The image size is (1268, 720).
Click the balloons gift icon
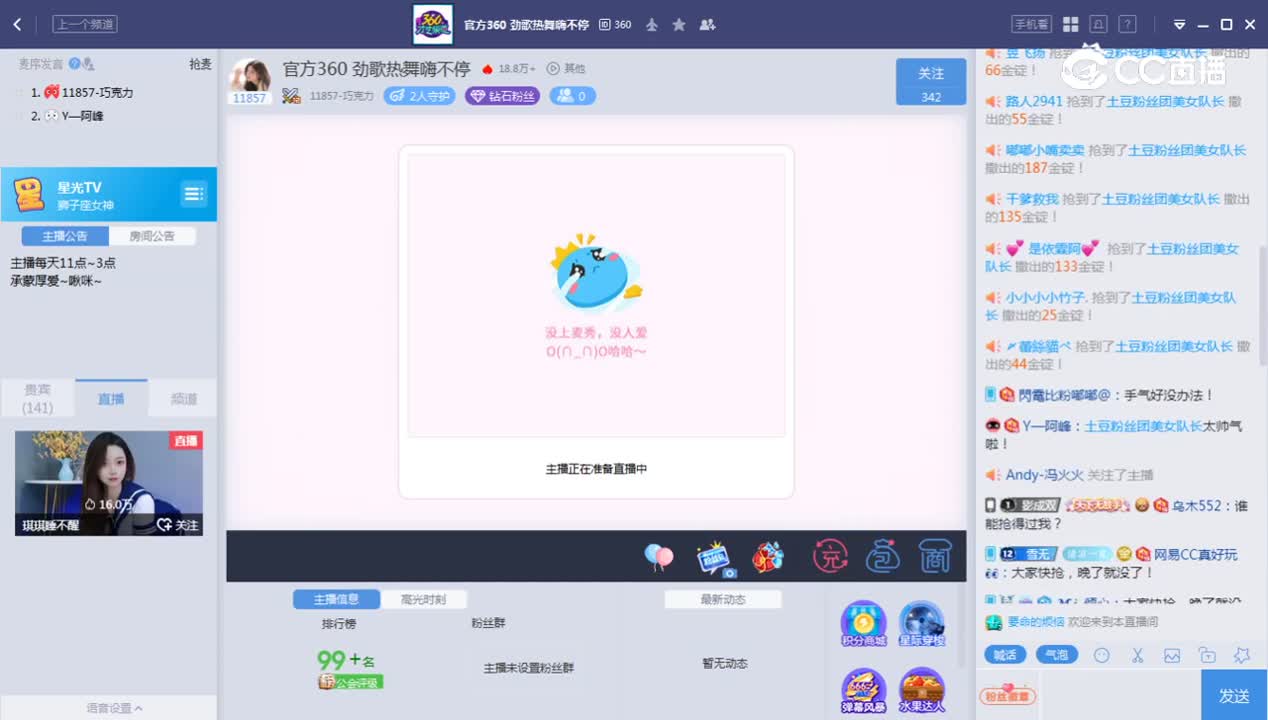tap(659, 557)
